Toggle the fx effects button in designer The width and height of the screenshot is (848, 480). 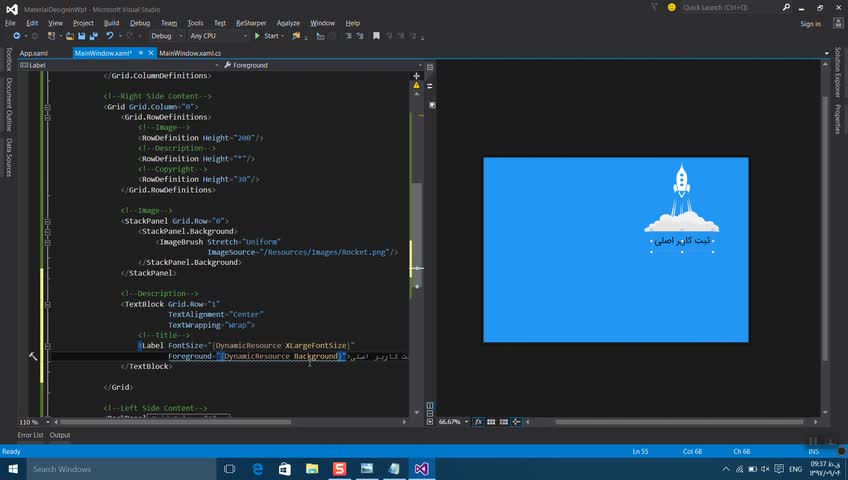pos(479,422)
